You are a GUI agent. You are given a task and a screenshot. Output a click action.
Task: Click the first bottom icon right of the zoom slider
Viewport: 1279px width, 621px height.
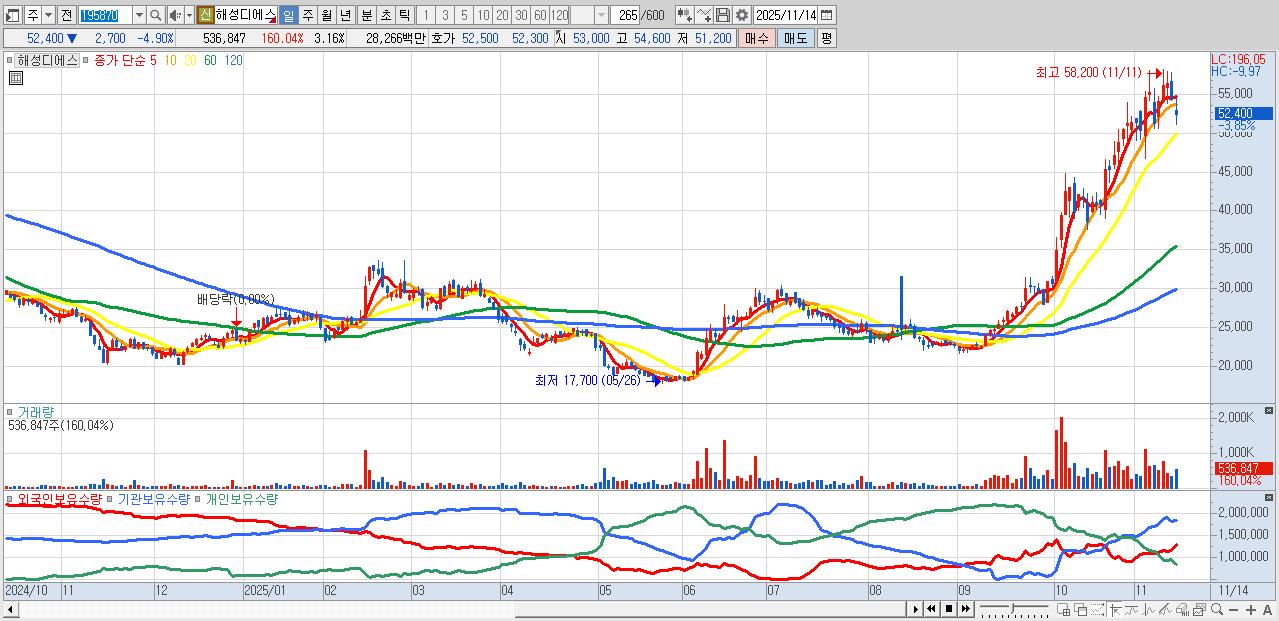click(x=1064, y=610)
